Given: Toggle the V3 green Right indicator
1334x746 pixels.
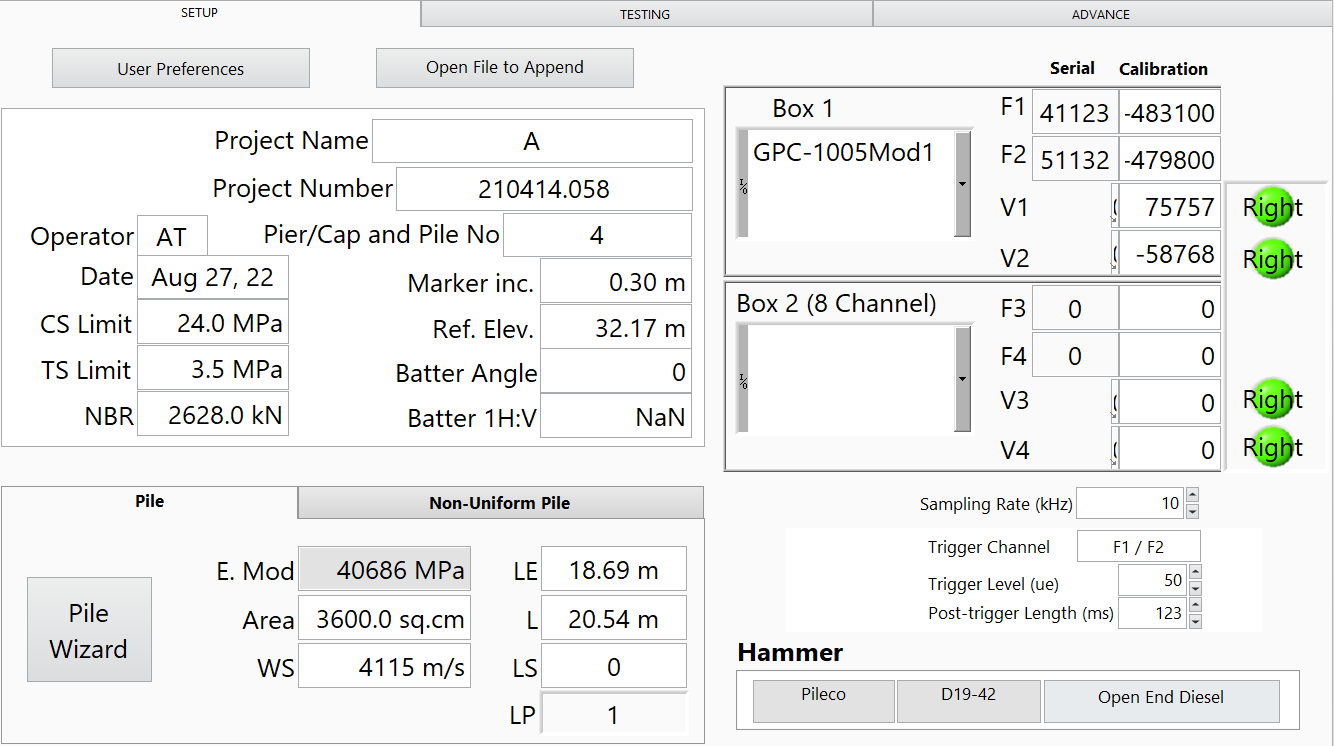Looking at the screenshot, I should click(x=1271, y=399).
